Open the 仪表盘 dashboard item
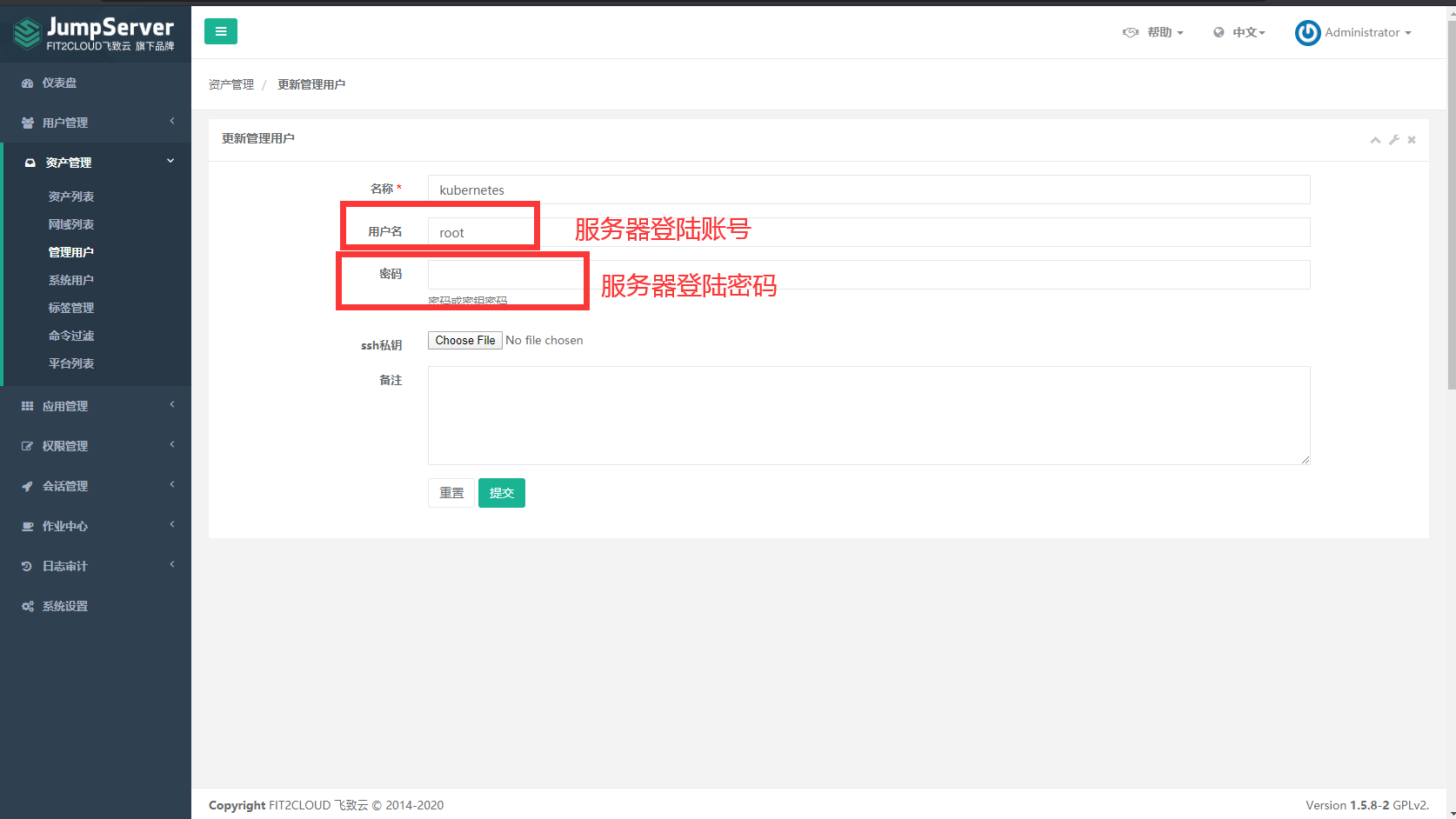The height and width of the screenshot is (819, 1456). 59,83
